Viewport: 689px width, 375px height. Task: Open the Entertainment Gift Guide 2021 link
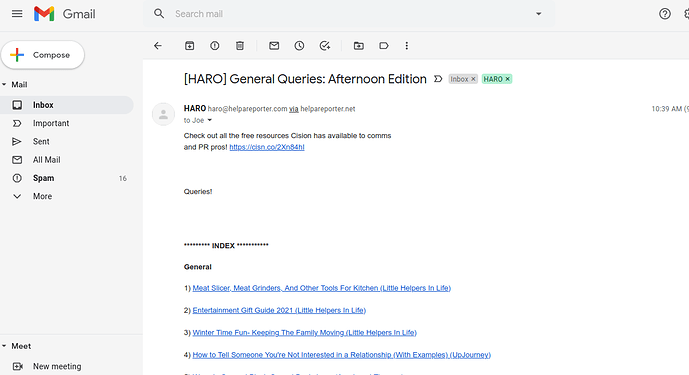coord(279,310)
